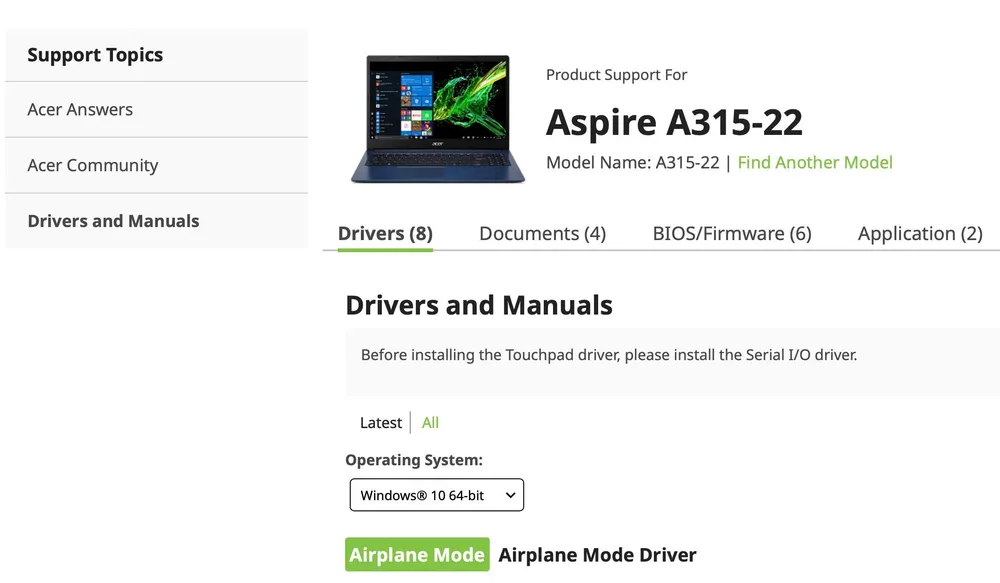
Task: Click the green Airplane Mode badge
Action: click(417, 555)
